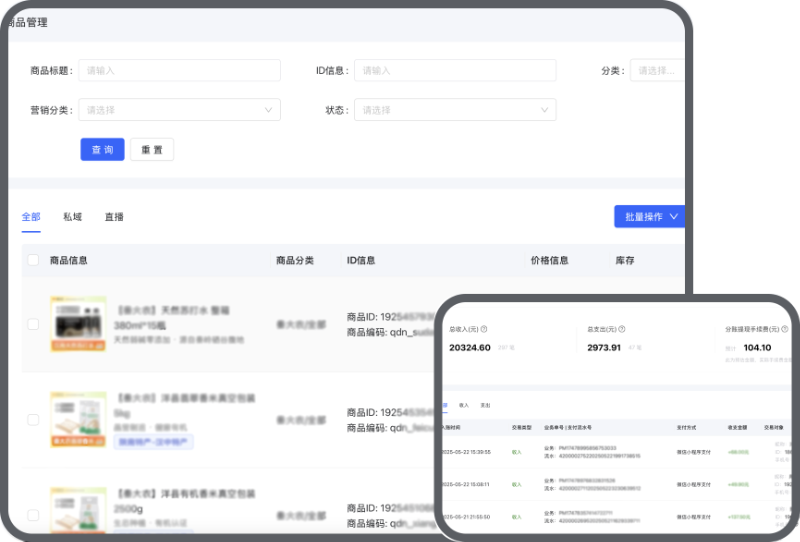Focus the ID信息 input field
The image size is (800, 542).
(x=455, y=70)
